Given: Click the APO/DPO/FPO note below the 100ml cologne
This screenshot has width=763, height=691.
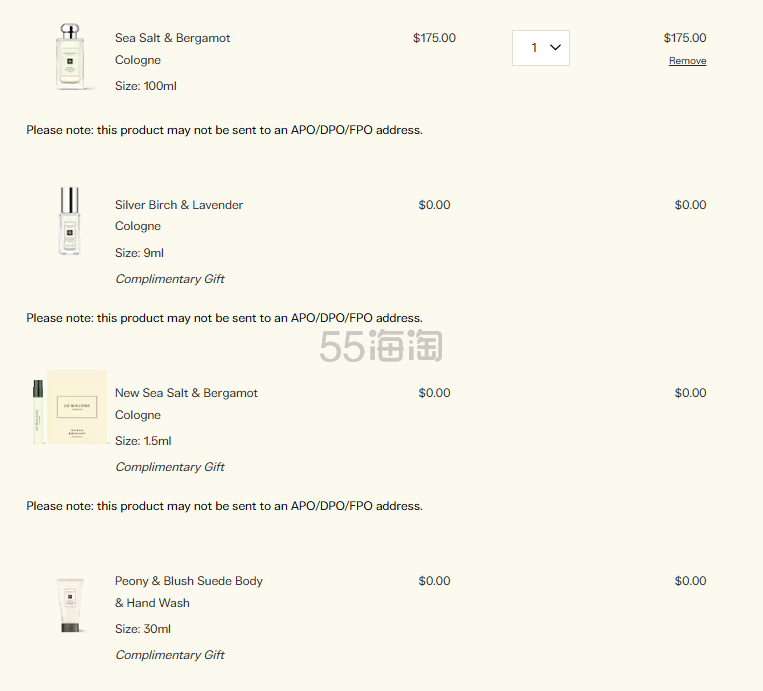Looking at the screenshot, I should (x=224, y=130).
